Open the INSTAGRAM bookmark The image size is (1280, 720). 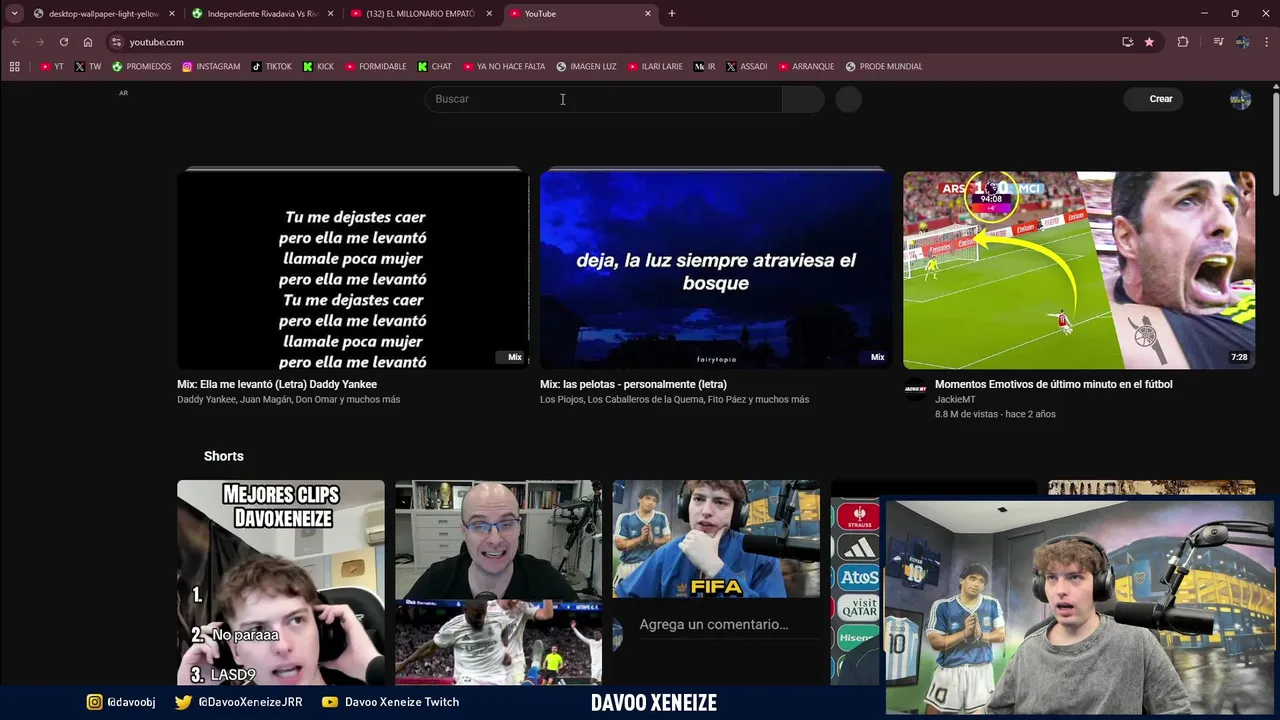pyautogui.click(x=211, y=67)
